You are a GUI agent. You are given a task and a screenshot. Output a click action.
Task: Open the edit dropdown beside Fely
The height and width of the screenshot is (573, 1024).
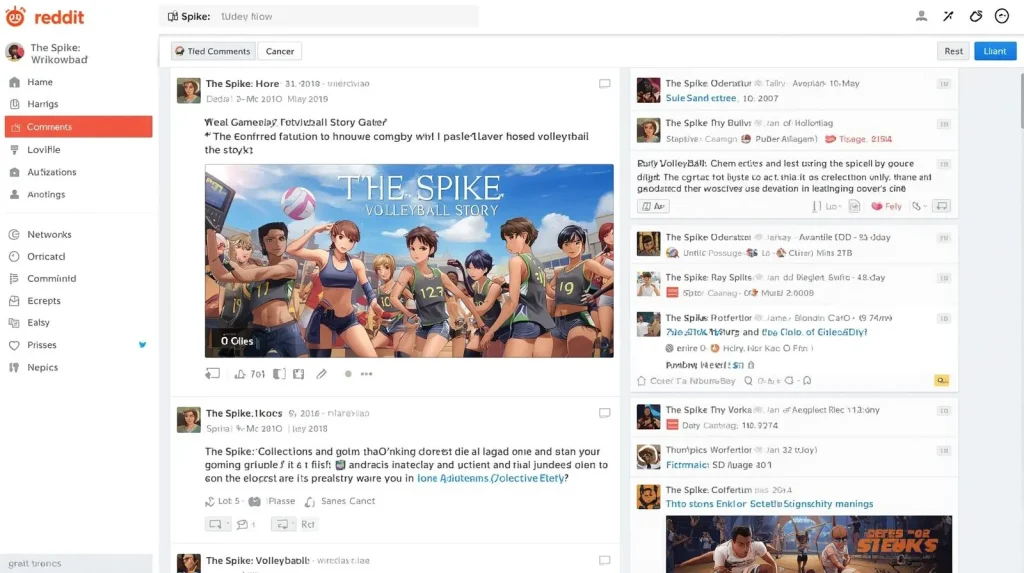(x=920, y=206)
